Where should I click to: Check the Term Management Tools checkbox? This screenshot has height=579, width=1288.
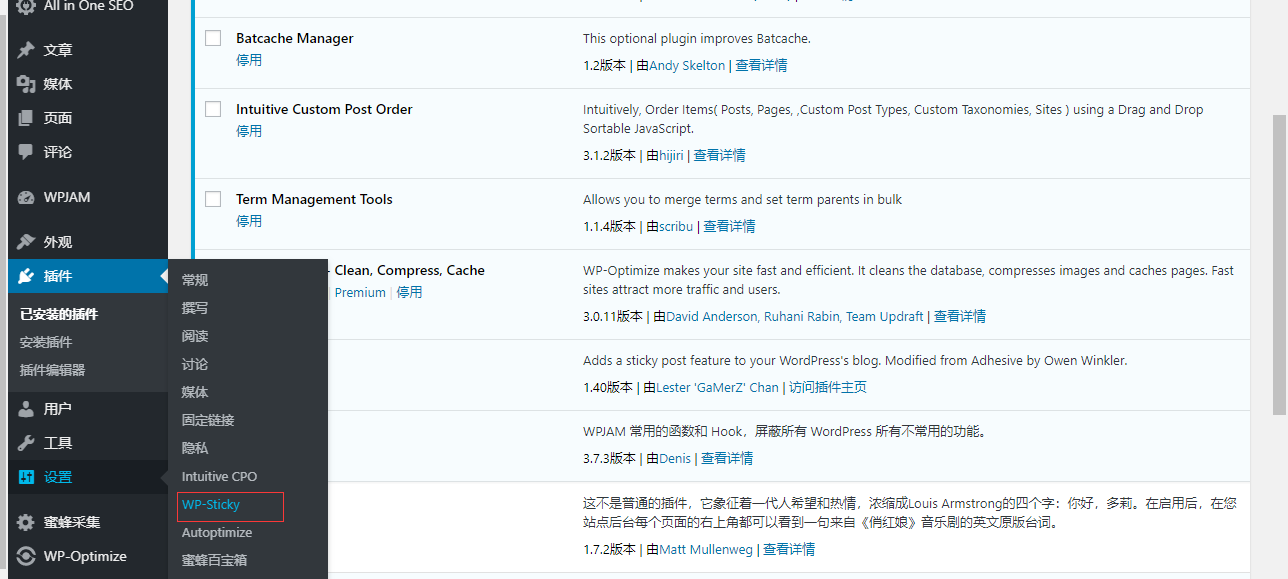coord(213,199)
